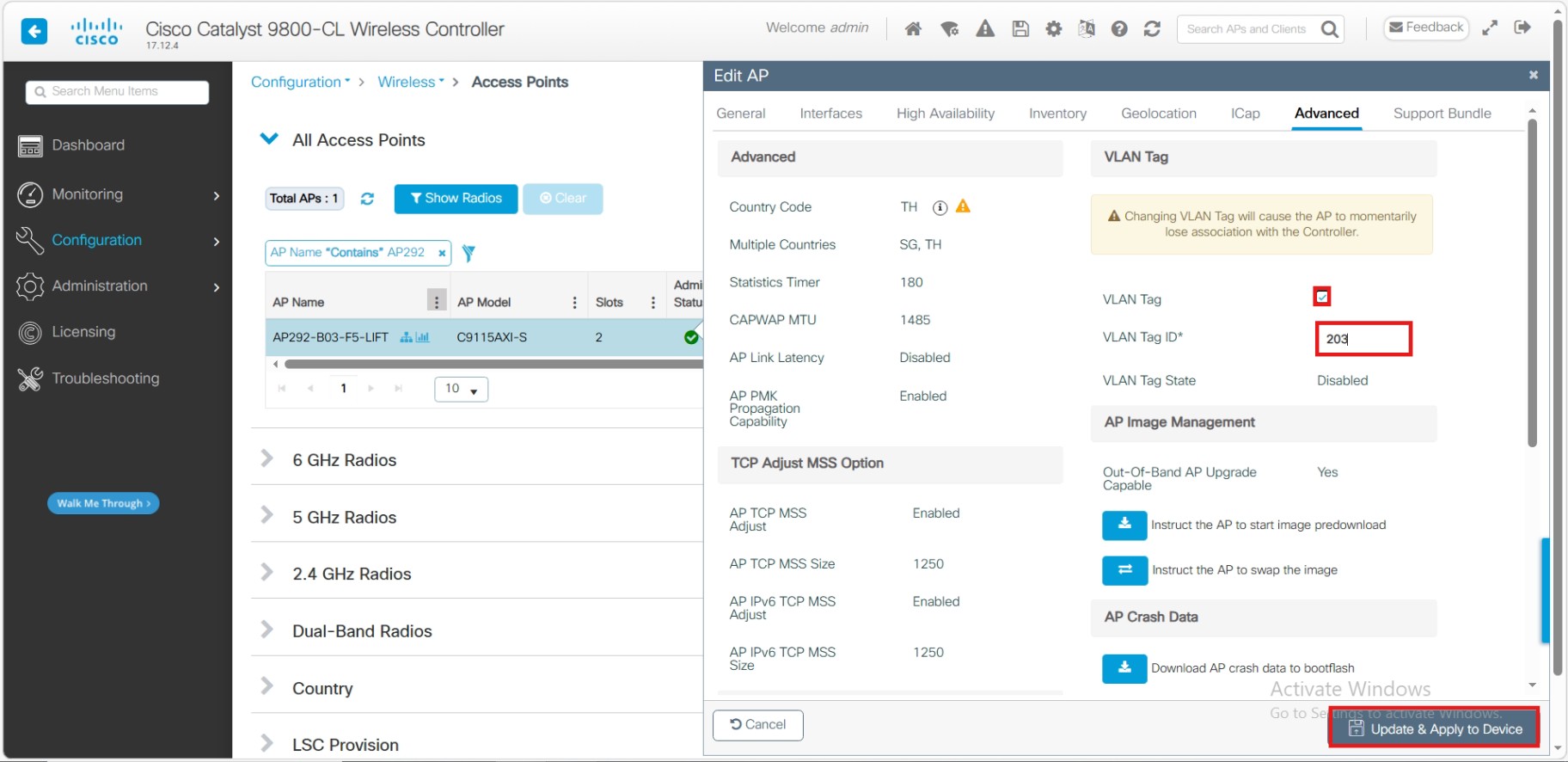The width and height of the screenshot is (1568, 762).
Task: Click the image predownload download icon
Action: (x=1124, y=525)
